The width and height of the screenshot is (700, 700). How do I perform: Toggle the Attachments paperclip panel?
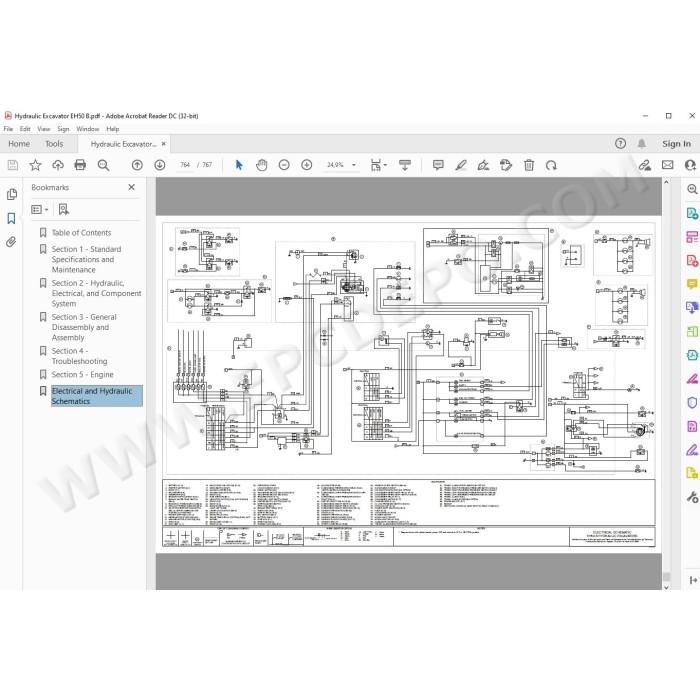(x=12, y=242)
